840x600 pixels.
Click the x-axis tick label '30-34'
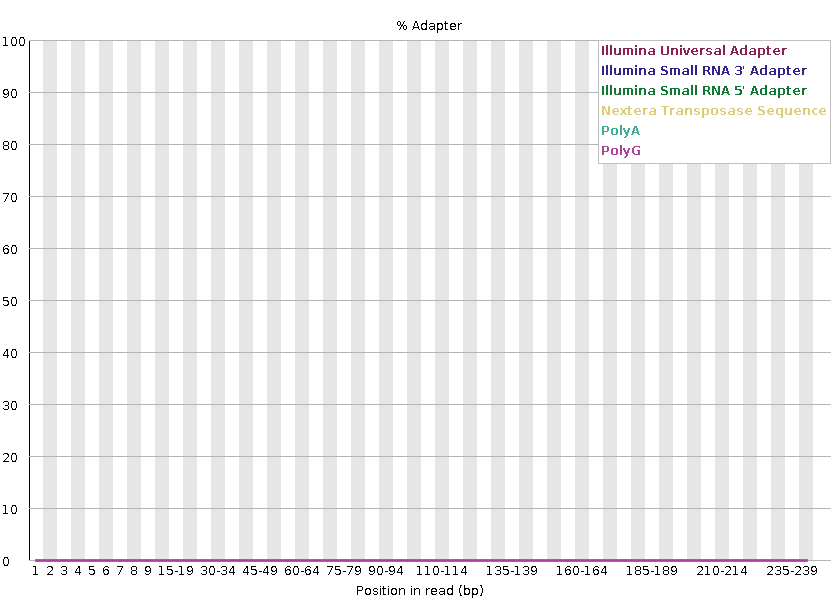218,571
